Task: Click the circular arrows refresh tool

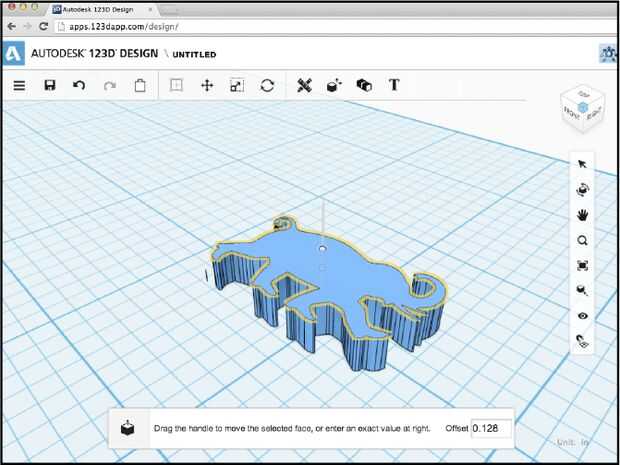Action: coord(267,85)
